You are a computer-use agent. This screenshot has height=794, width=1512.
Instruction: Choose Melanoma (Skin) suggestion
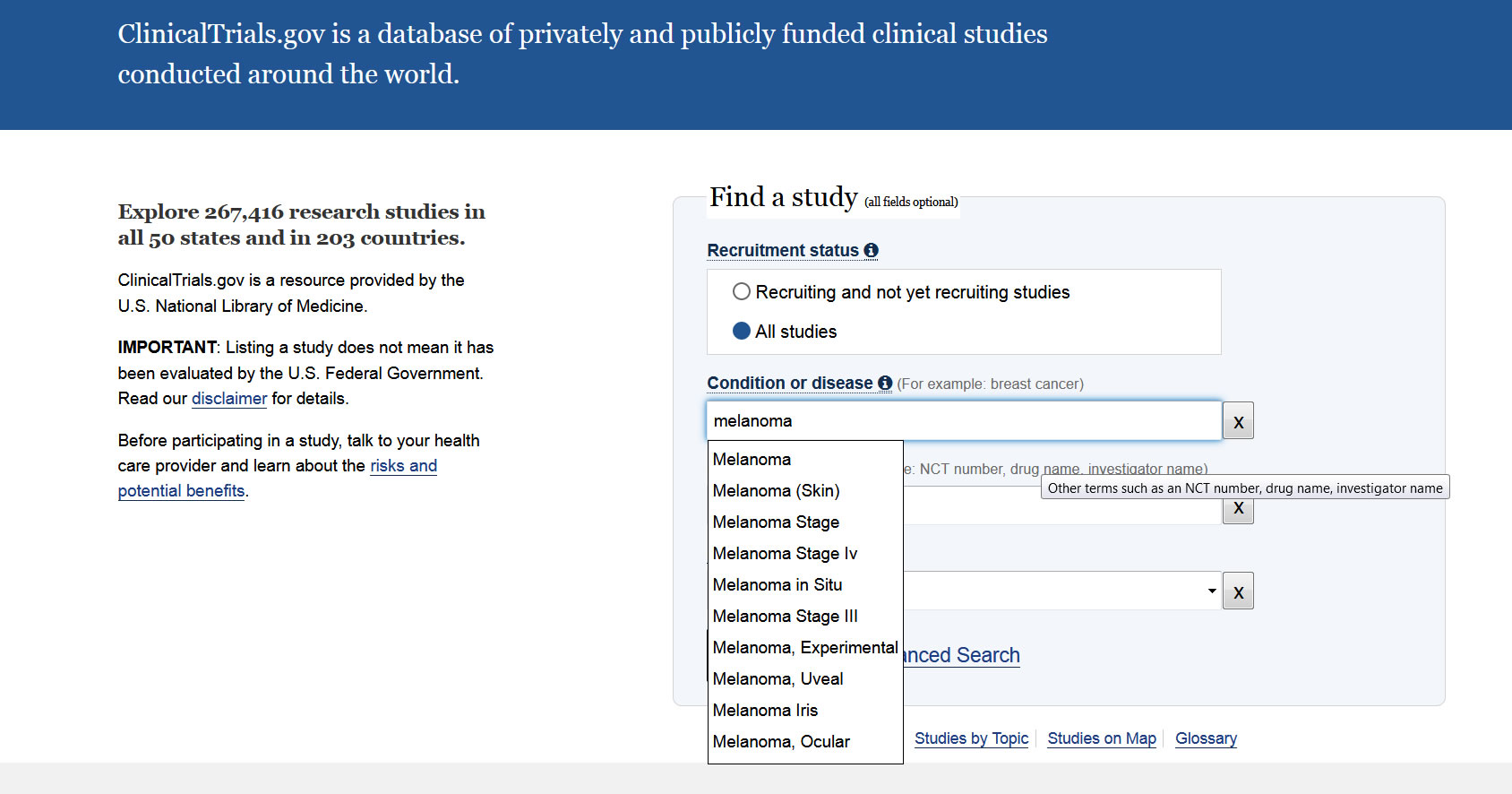[x=805, y=491]
